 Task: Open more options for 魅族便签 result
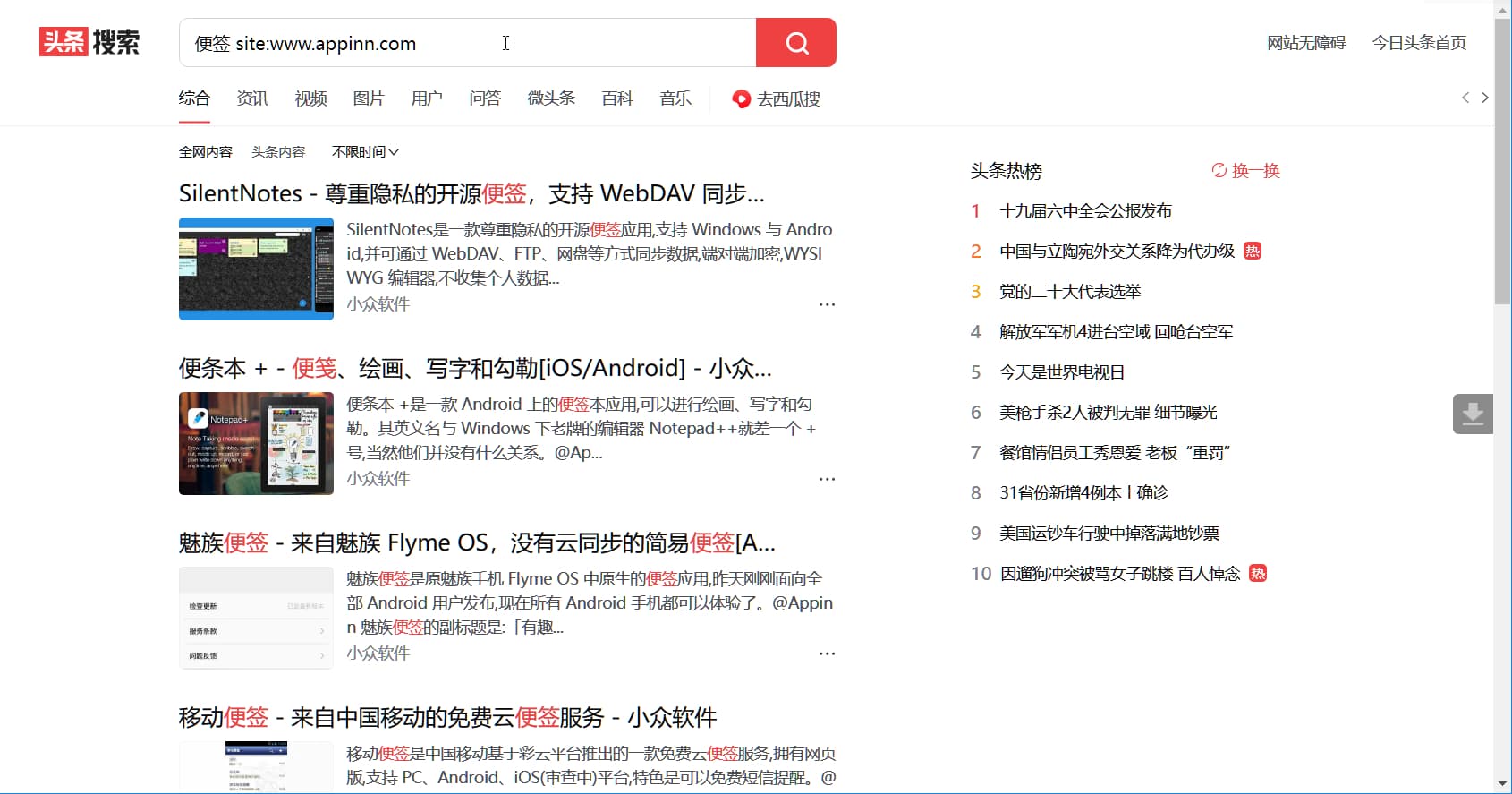point(827,653)
